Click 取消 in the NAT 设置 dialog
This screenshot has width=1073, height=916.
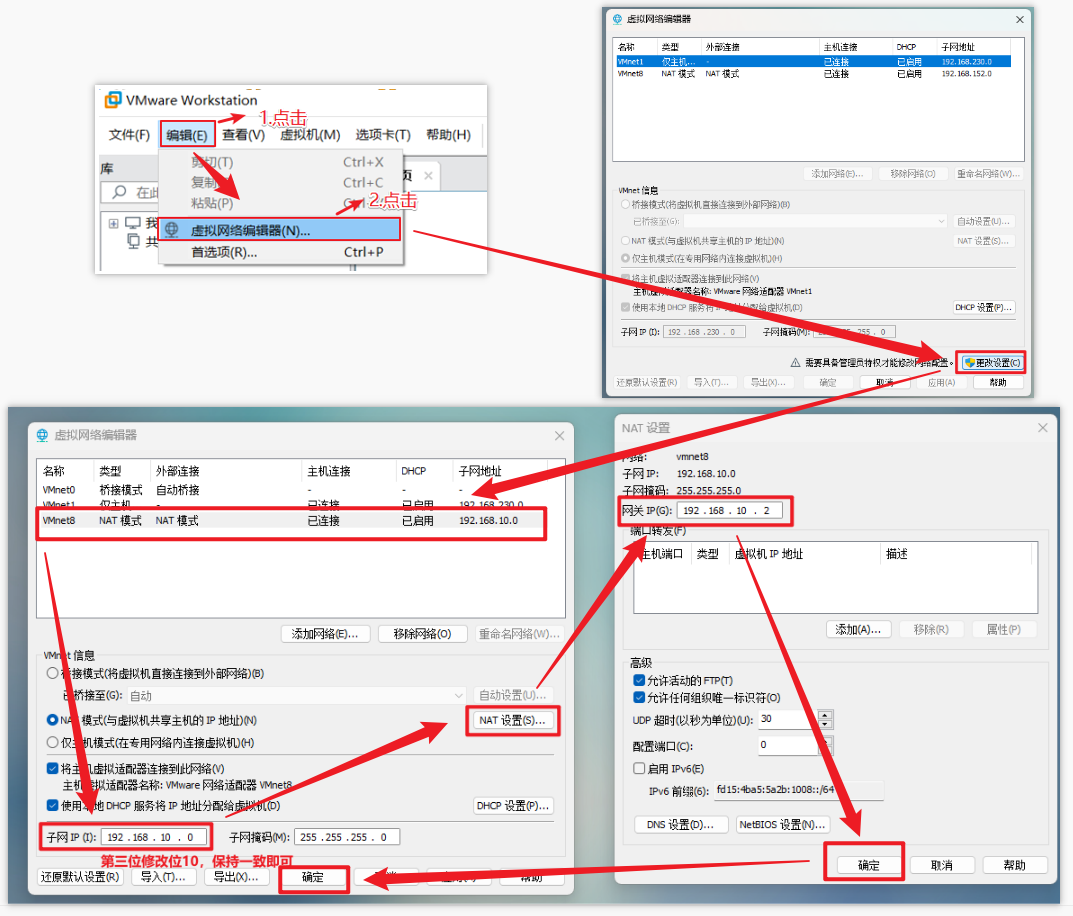pos(942,865)
